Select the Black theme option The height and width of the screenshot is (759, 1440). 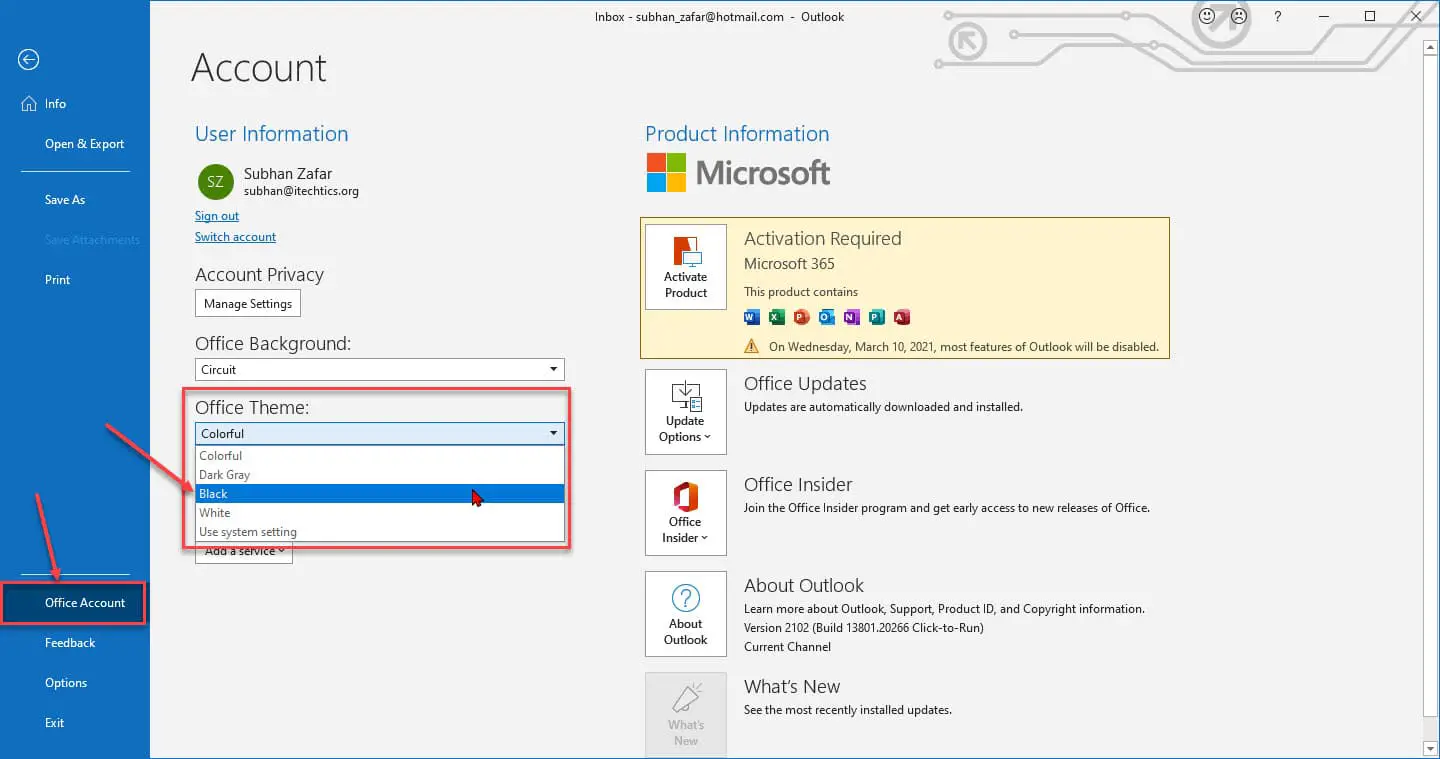point(380,494)
